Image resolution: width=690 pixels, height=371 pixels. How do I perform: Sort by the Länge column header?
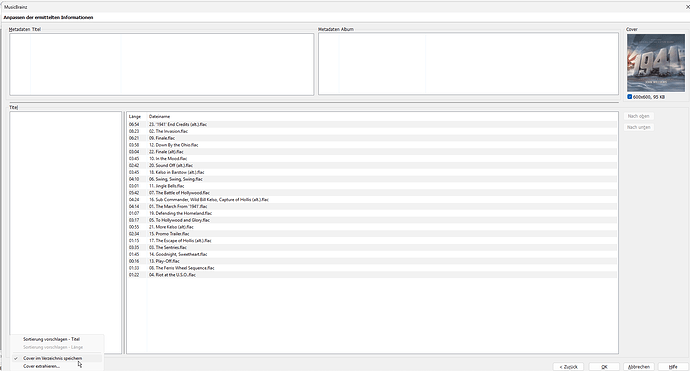click(135, 117)
